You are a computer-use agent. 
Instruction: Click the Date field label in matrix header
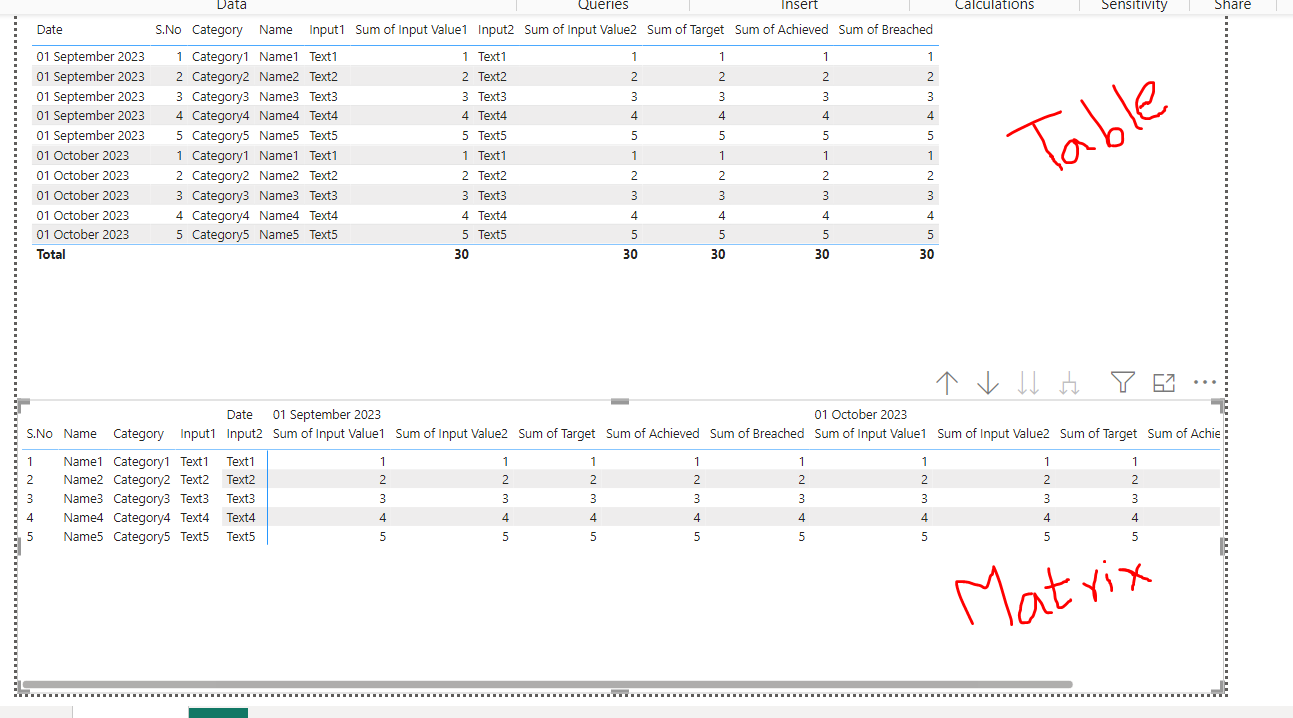[240, 414]
